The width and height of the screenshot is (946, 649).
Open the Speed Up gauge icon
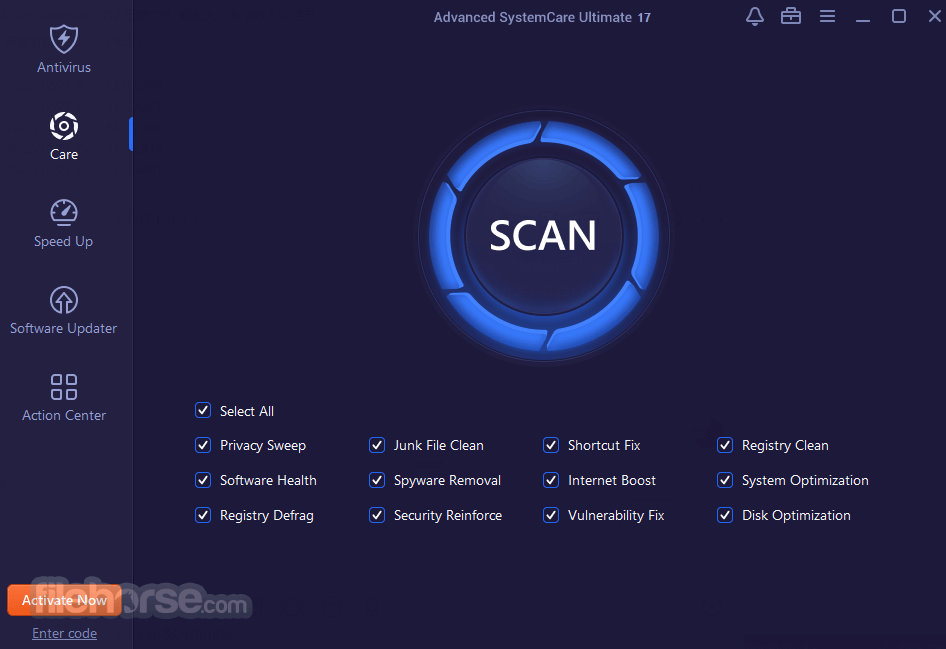tap(64, 212)
